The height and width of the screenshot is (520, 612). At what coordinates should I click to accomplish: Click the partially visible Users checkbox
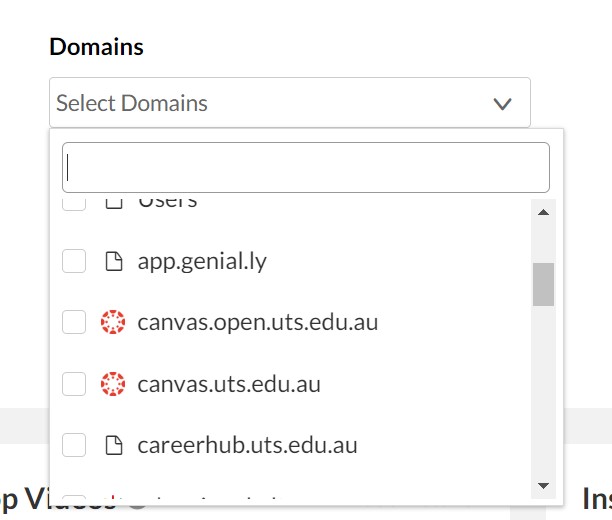[74, 204]
